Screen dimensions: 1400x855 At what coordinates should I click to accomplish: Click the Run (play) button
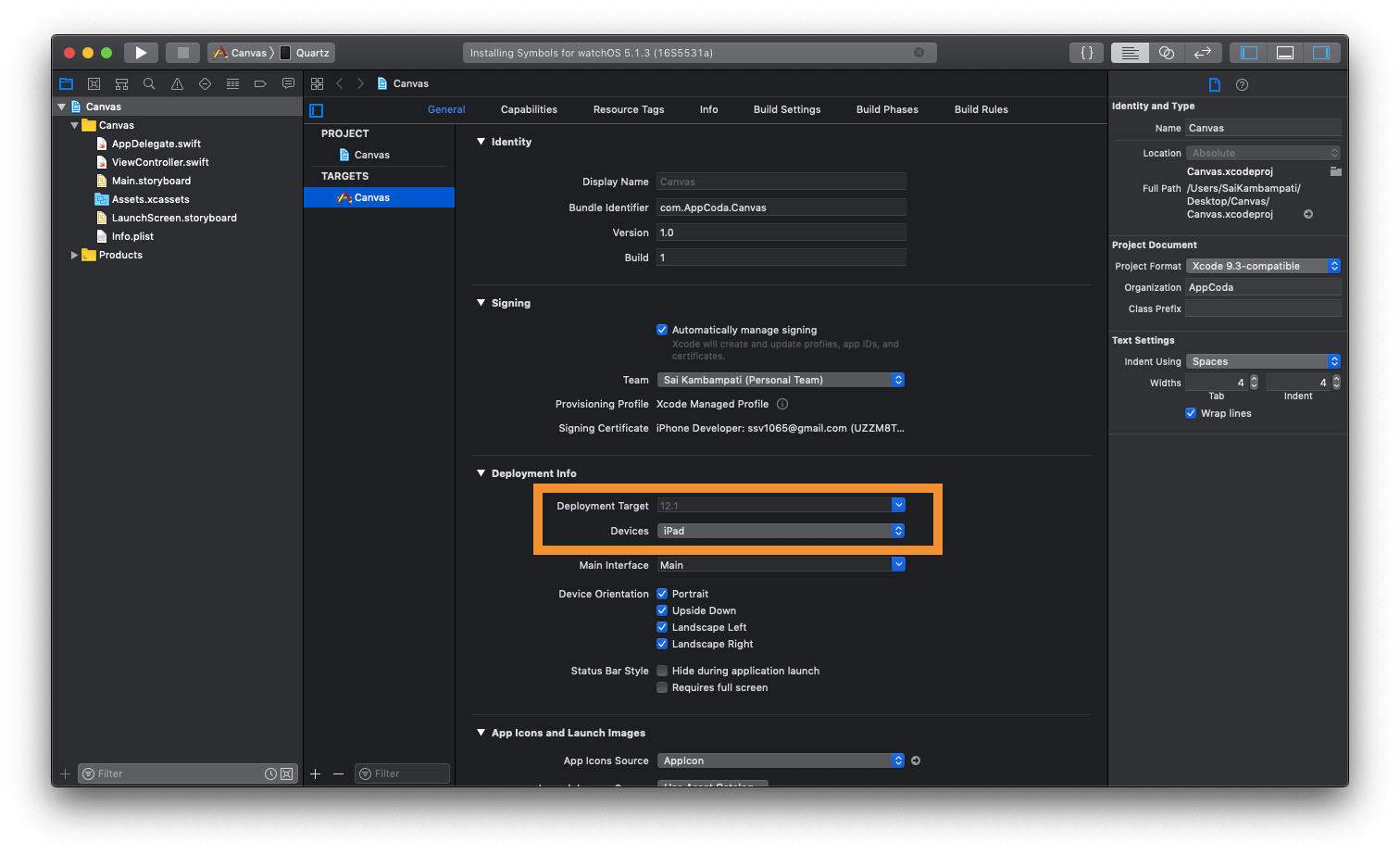141,53
